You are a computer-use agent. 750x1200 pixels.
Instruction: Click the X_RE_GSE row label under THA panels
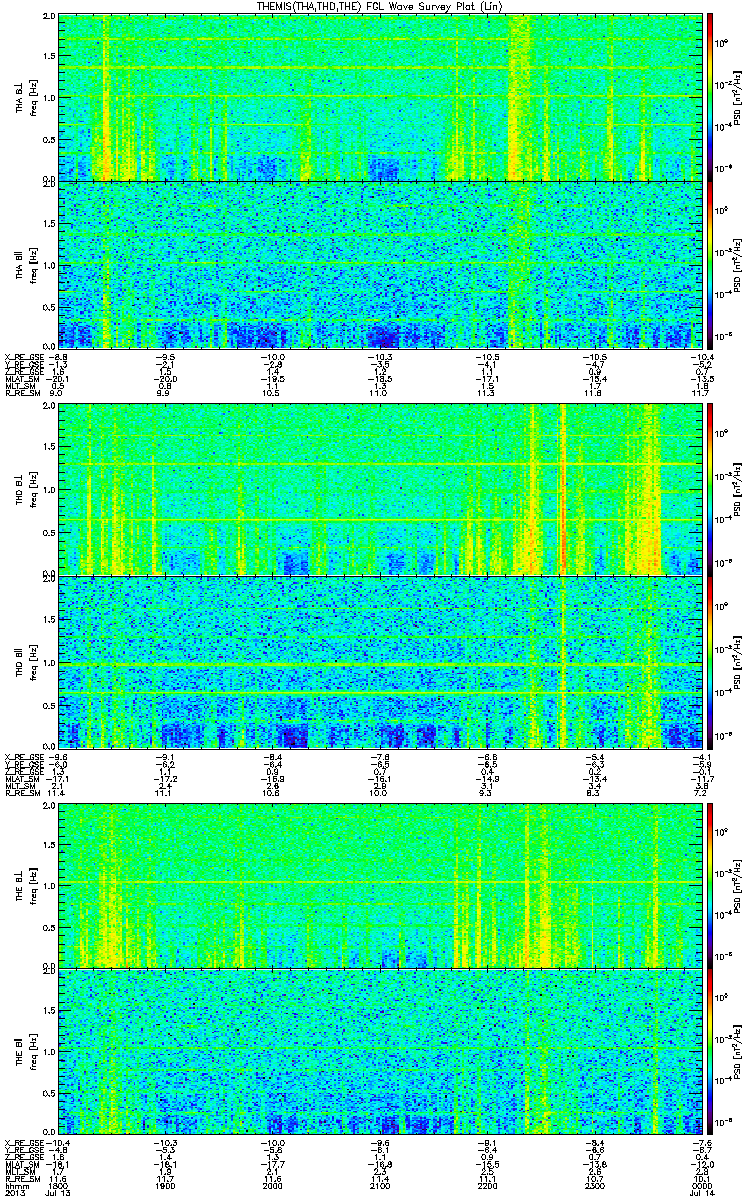[24, 355]
